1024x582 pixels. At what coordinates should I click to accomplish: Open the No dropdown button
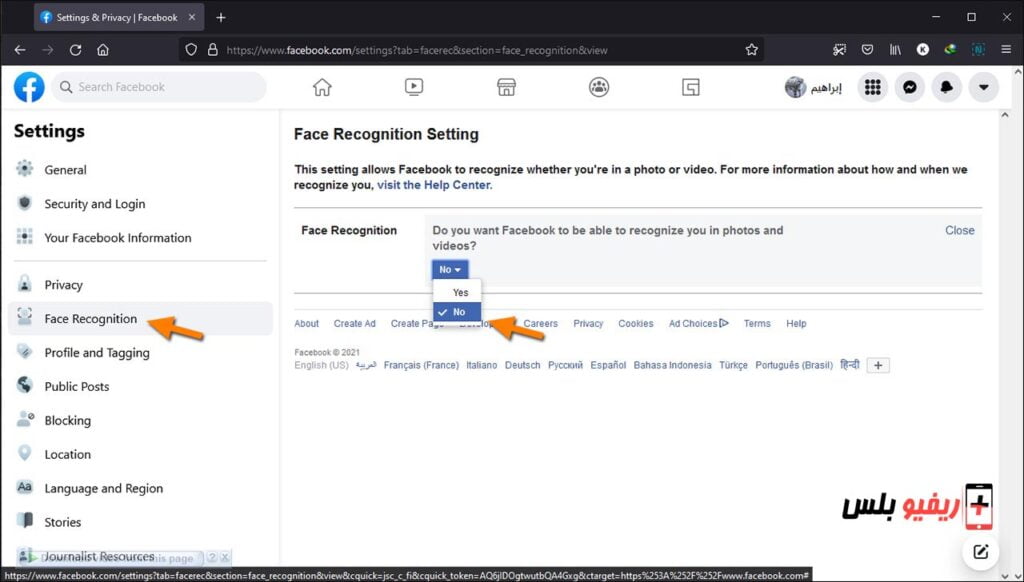pos(450,270)
